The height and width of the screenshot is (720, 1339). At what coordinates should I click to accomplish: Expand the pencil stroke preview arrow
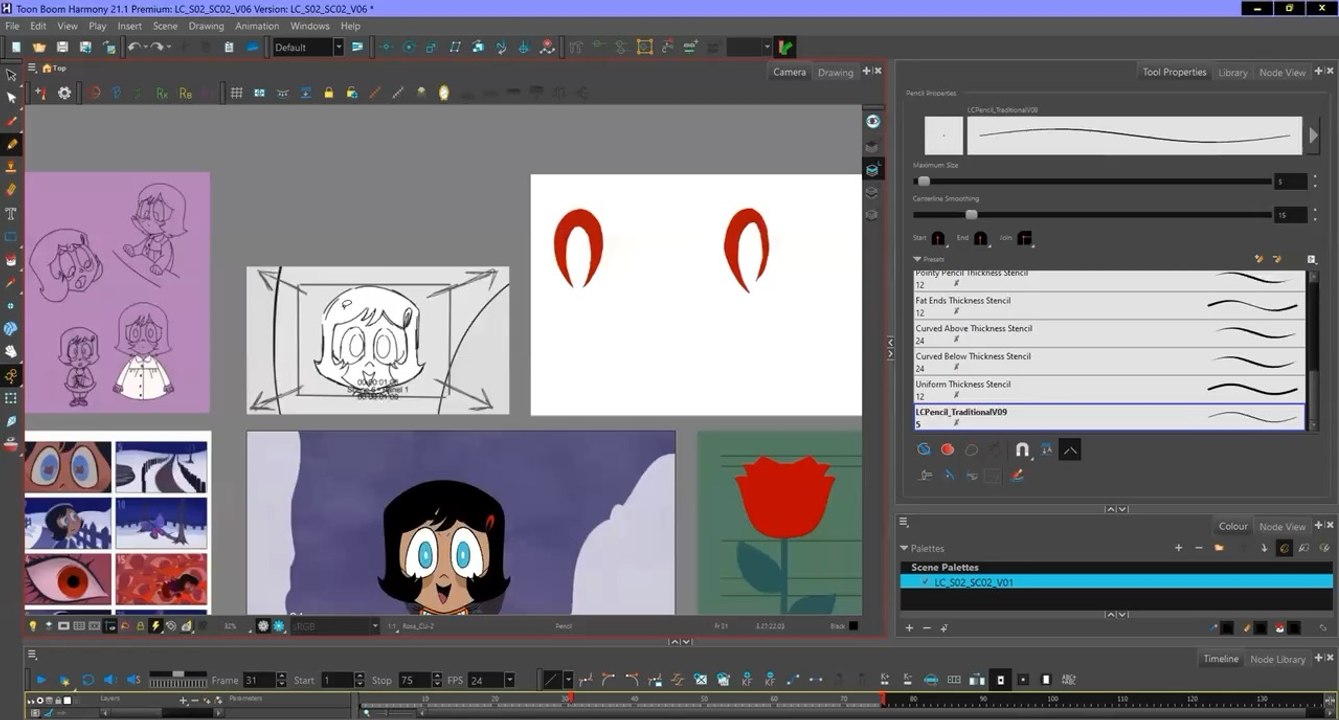[x=1311, y=135]
